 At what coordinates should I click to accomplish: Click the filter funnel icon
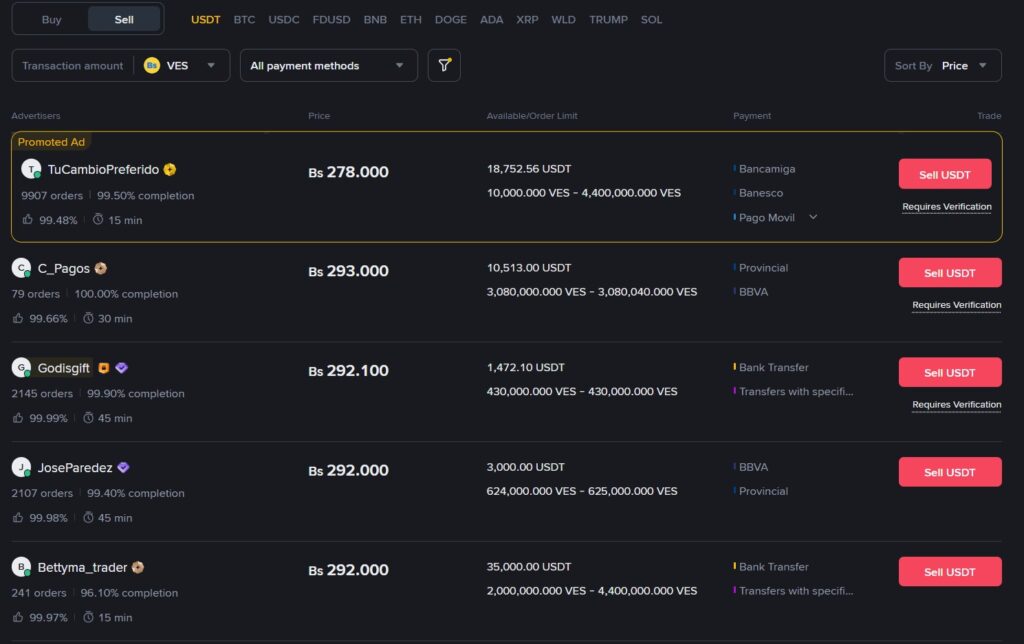tap(444, 66)
